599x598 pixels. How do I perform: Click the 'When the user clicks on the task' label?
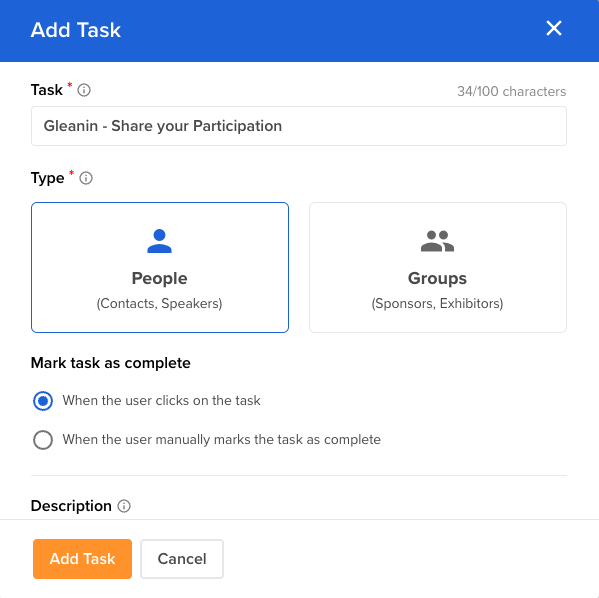pos(161,400)
